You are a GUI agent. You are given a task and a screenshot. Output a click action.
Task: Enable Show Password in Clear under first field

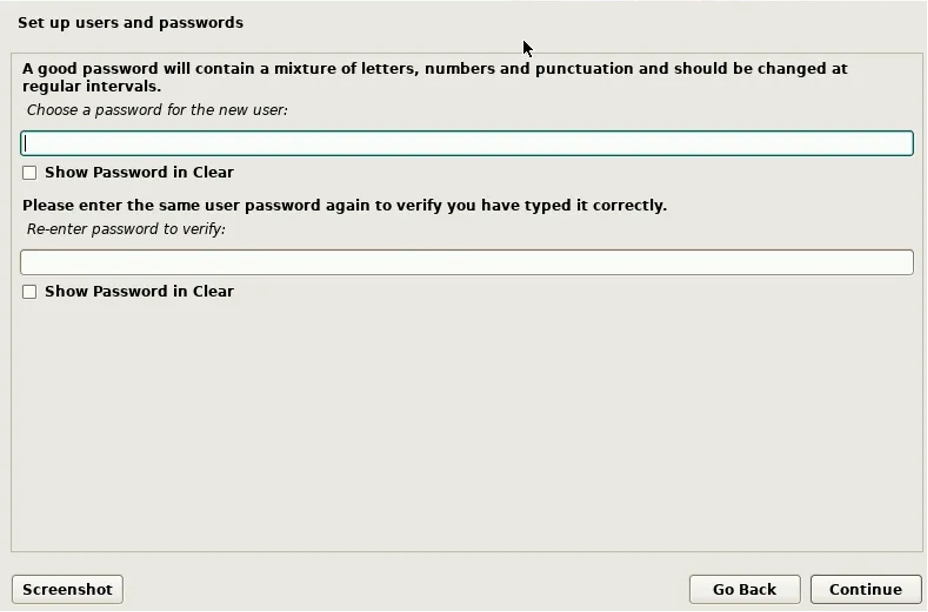30,172
